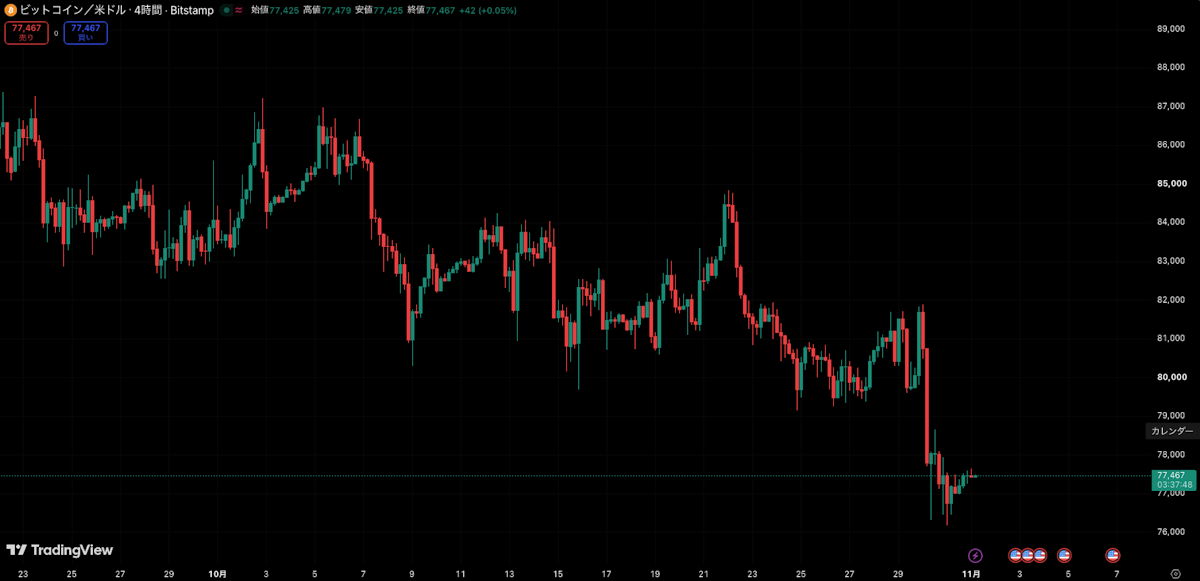Click the orange Bitcoin symbol logo

point(9,9)
